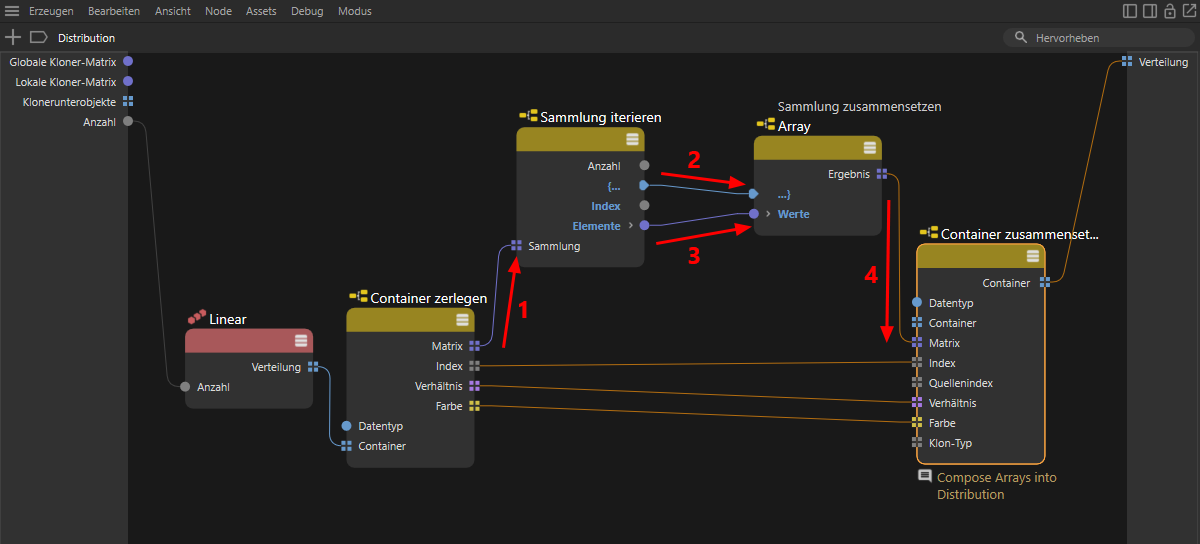Open the Assets menu
The width and height of the screenshot is (1200, 544).
click(x=261, y=11)
